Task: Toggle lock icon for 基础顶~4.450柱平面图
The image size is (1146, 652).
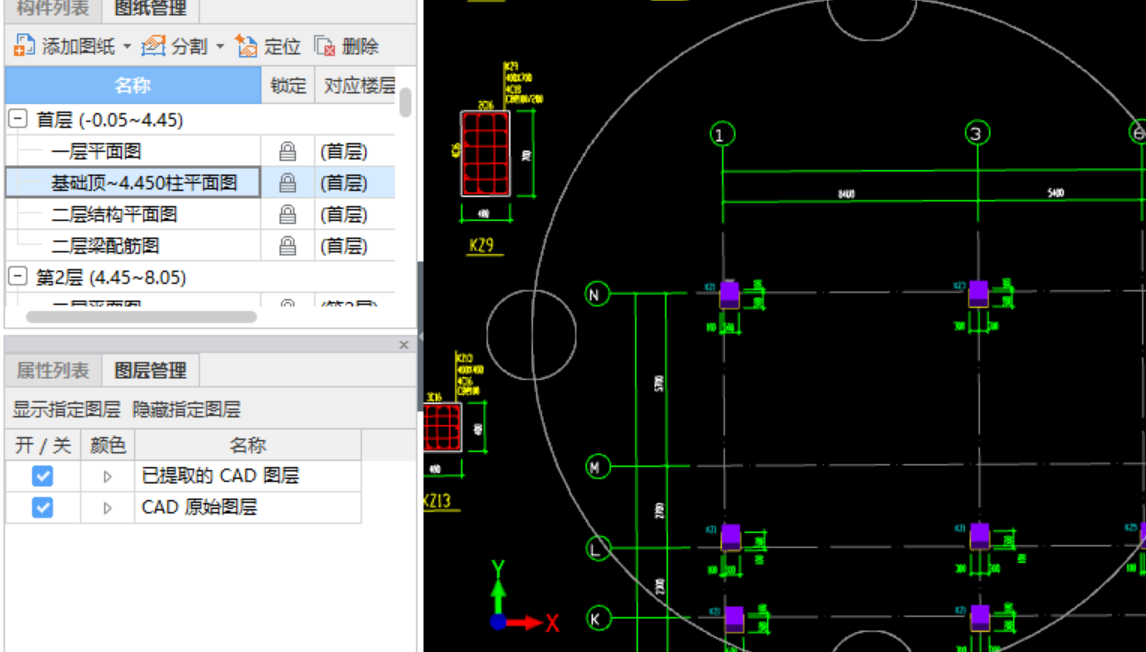Action: [288, 183]
